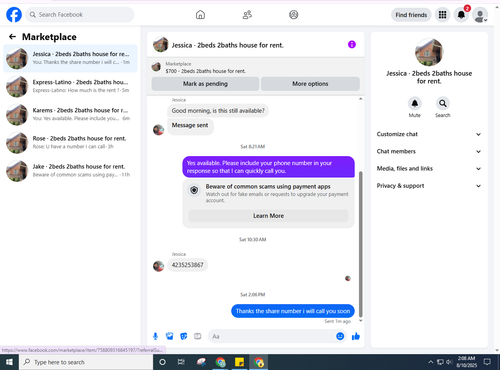Record a voice clip with the microphone

click(x=155, y=336)
